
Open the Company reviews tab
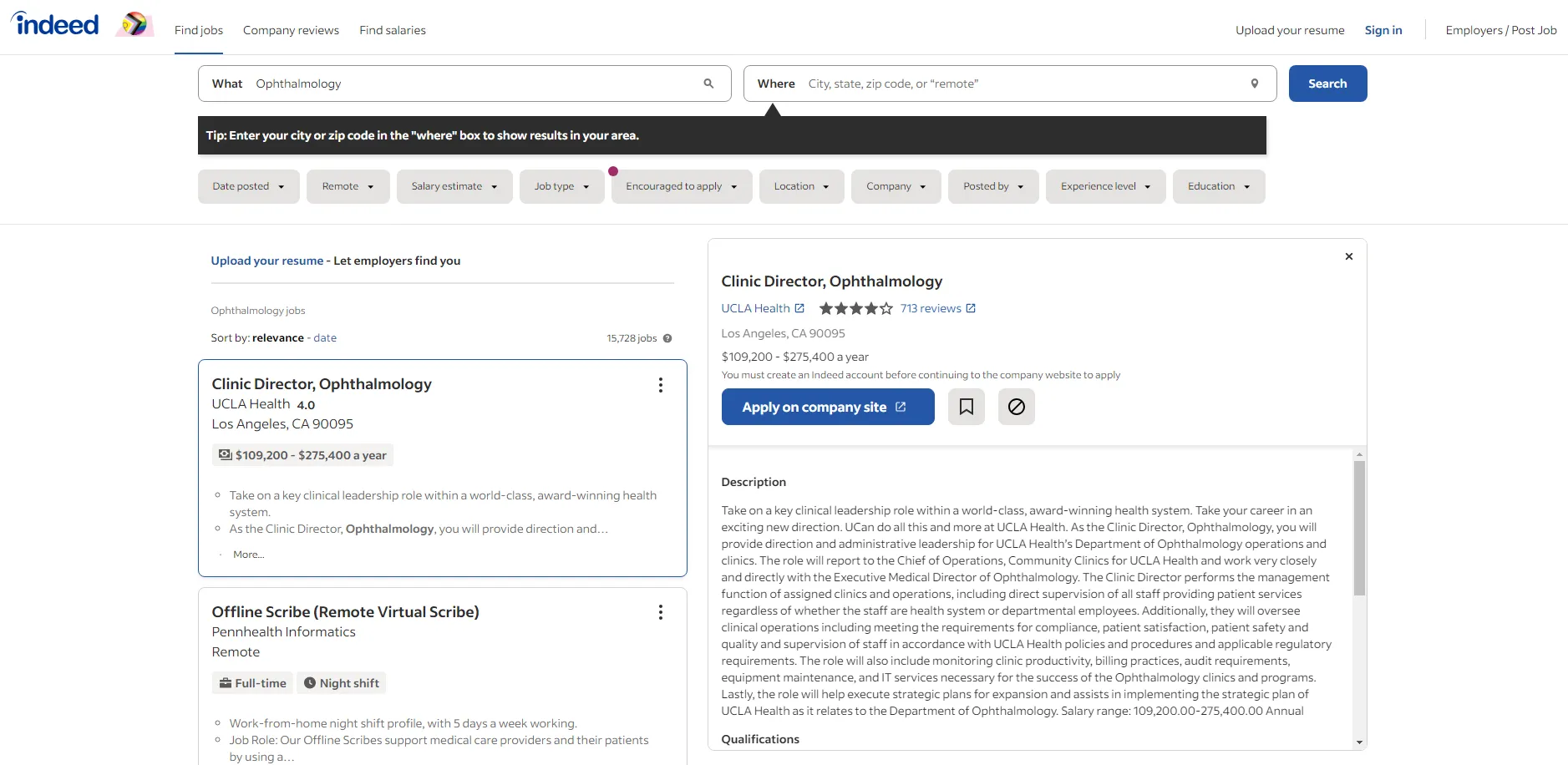[x=291, y=30]
